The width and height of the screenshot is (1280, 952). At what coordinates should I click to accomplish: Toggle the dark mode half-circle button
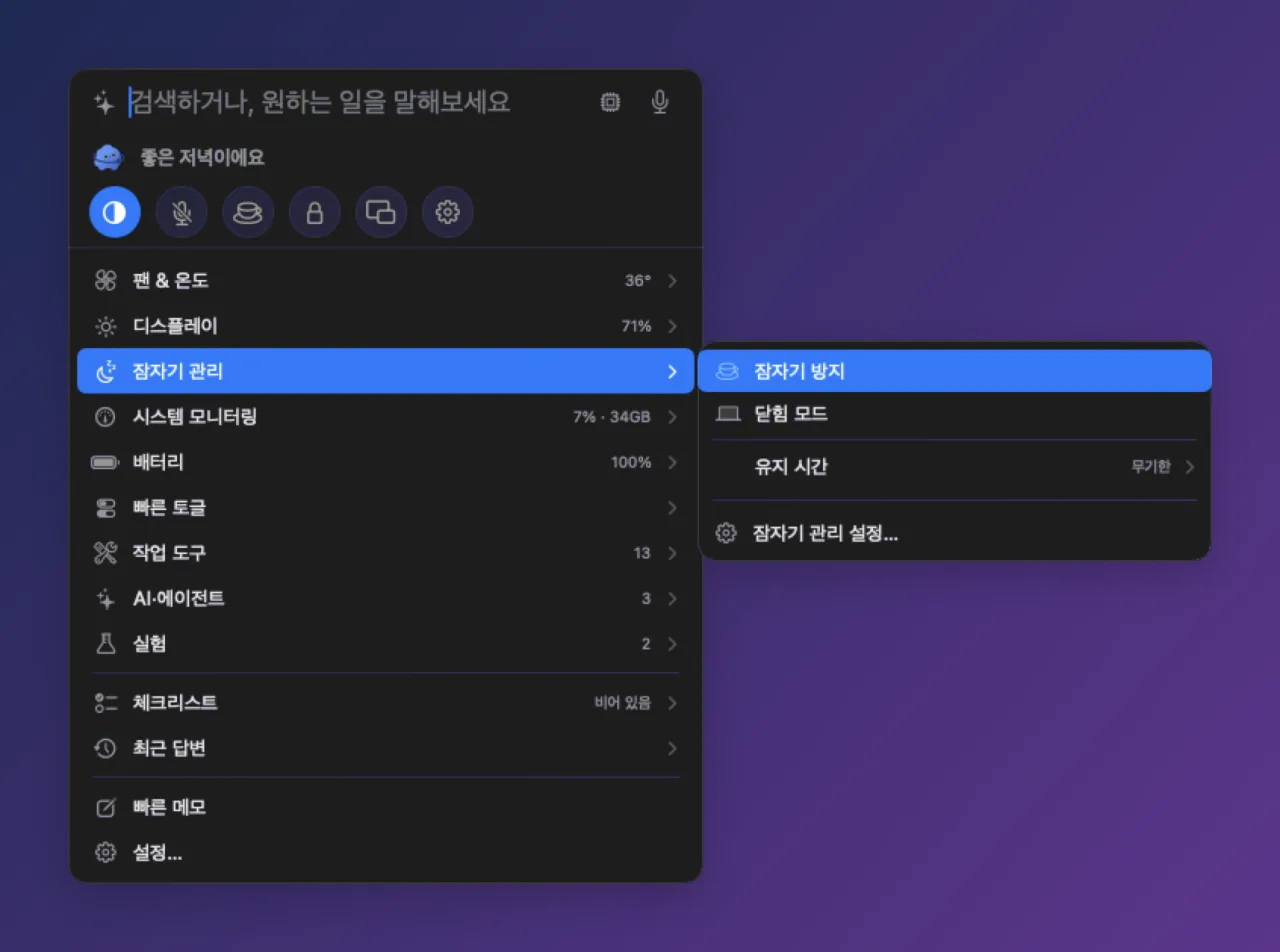(x=115, y=212)
